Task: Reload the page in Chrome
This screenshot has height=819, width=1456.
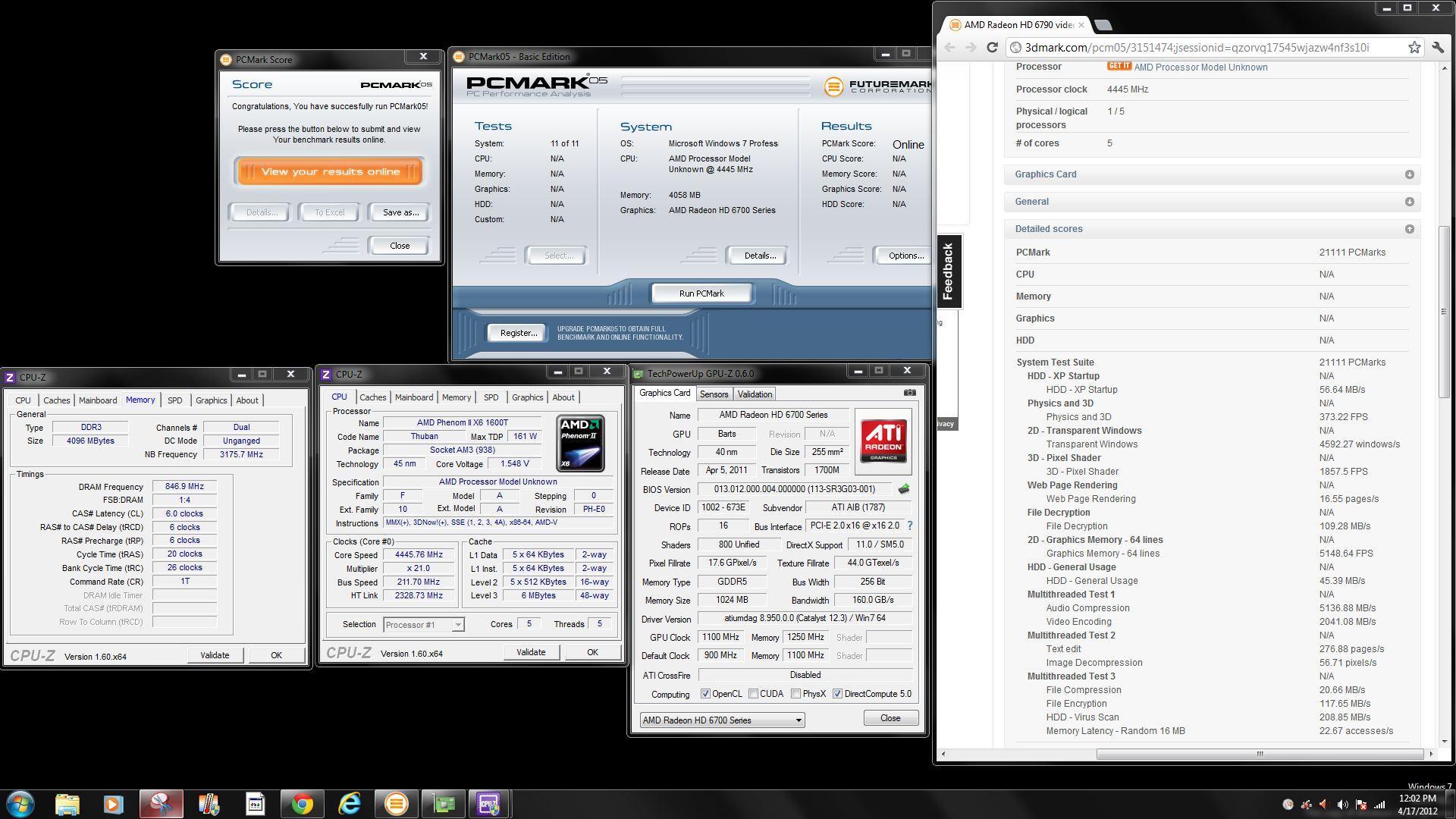Action: (x=992, y=47)
